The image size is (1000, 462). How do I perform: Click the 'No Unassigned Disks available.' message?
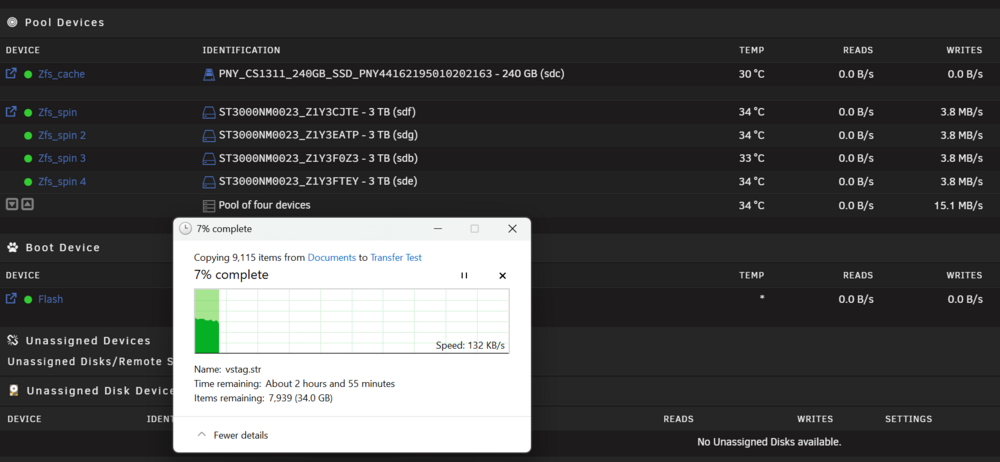click(x=769, y=442)
